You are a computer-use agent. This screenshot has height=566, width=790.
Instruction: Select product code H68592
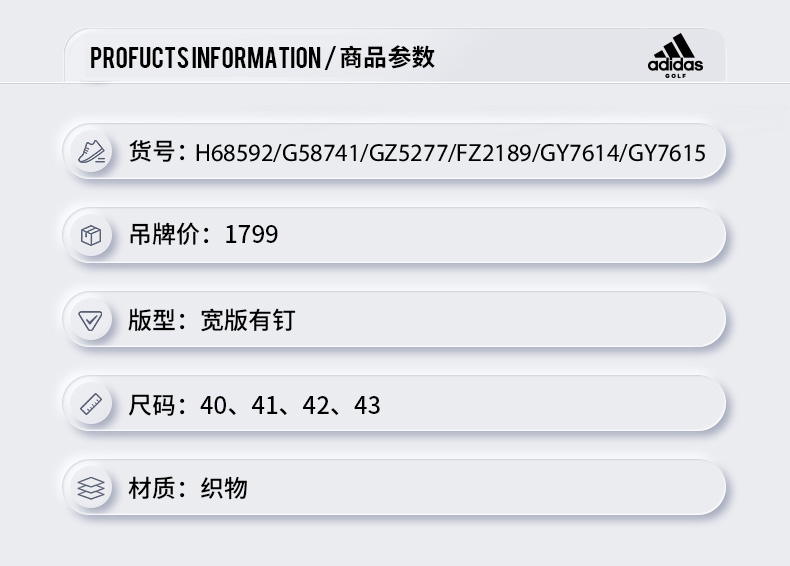coord(234,153)
